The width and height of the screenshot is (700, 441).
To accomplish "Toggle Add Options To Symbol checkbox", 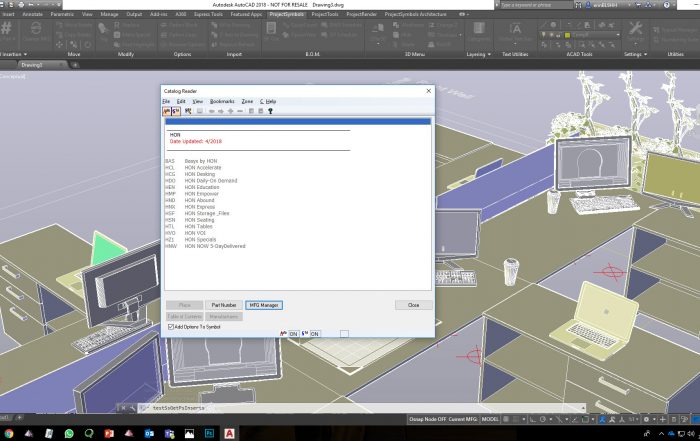I will click(171, 327).
